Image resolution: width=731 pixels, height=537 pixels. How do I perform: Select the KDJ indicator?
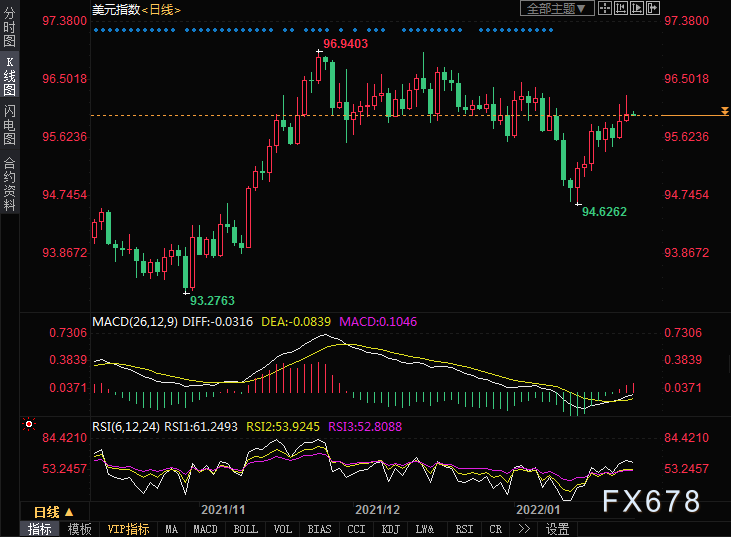[x=391, y=529]
